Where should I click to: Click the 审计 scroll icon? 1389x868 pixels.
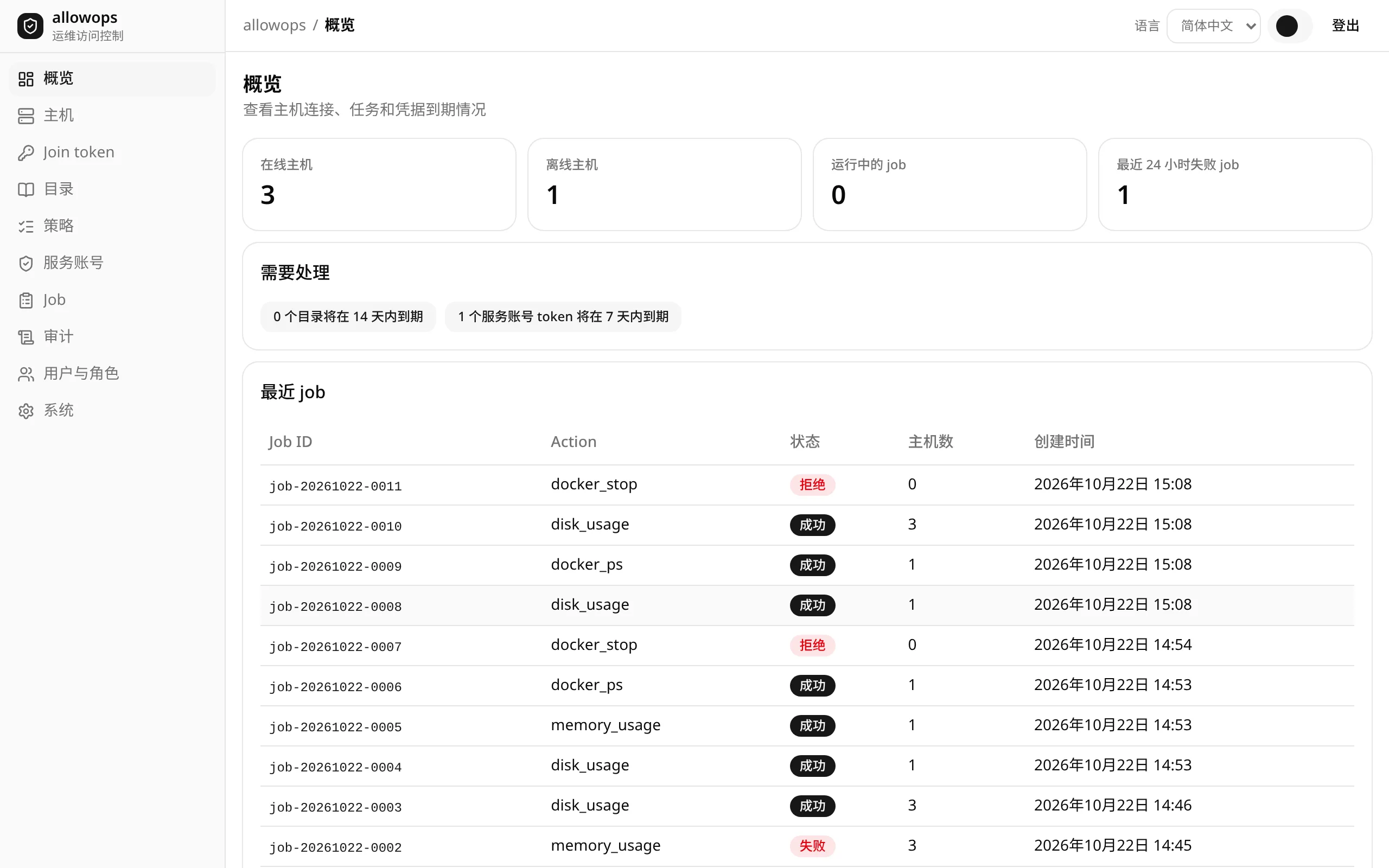26,337
